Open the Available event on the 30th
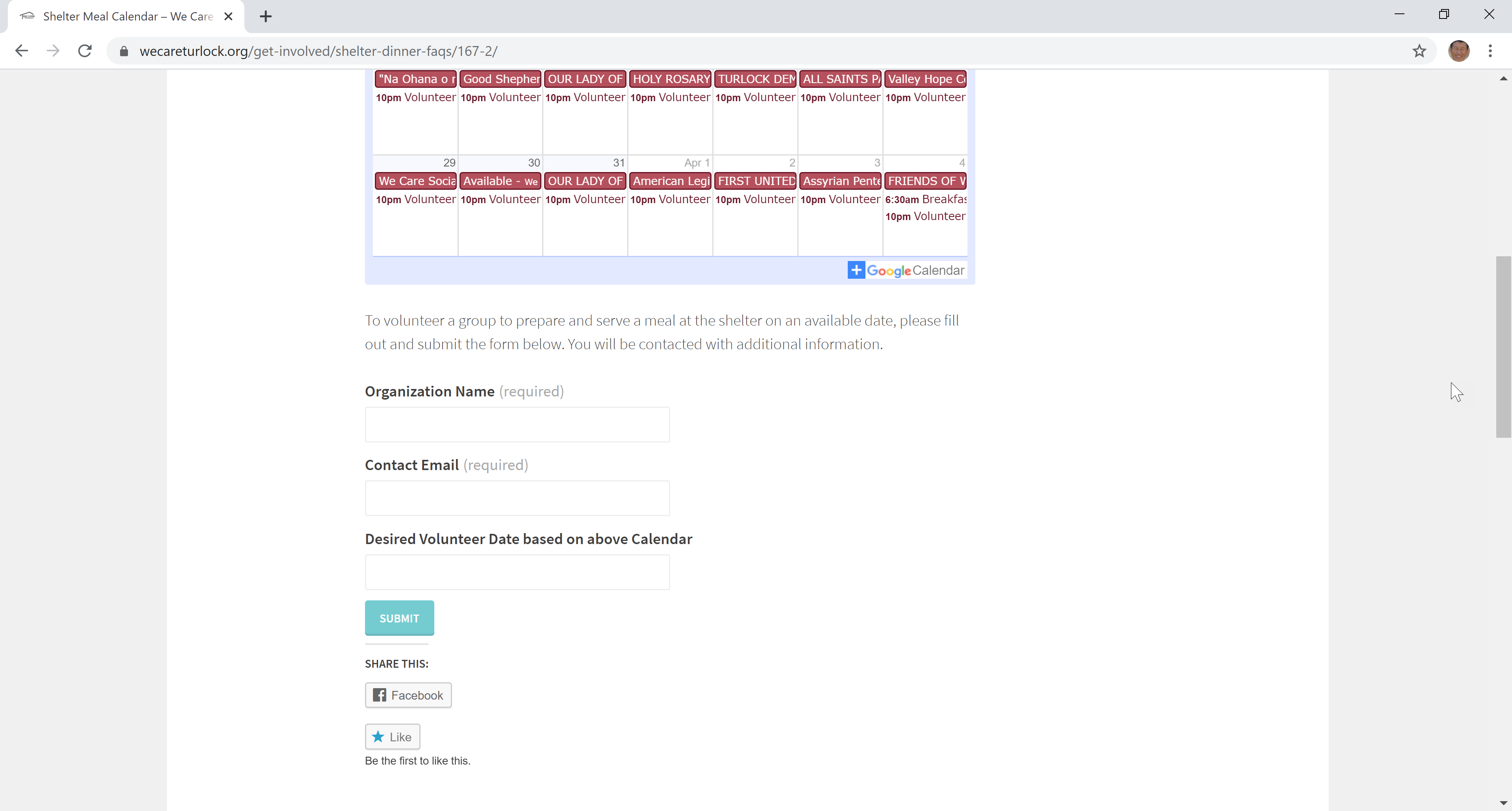Screen dimensions: 1512x811 tap(500, 181)
